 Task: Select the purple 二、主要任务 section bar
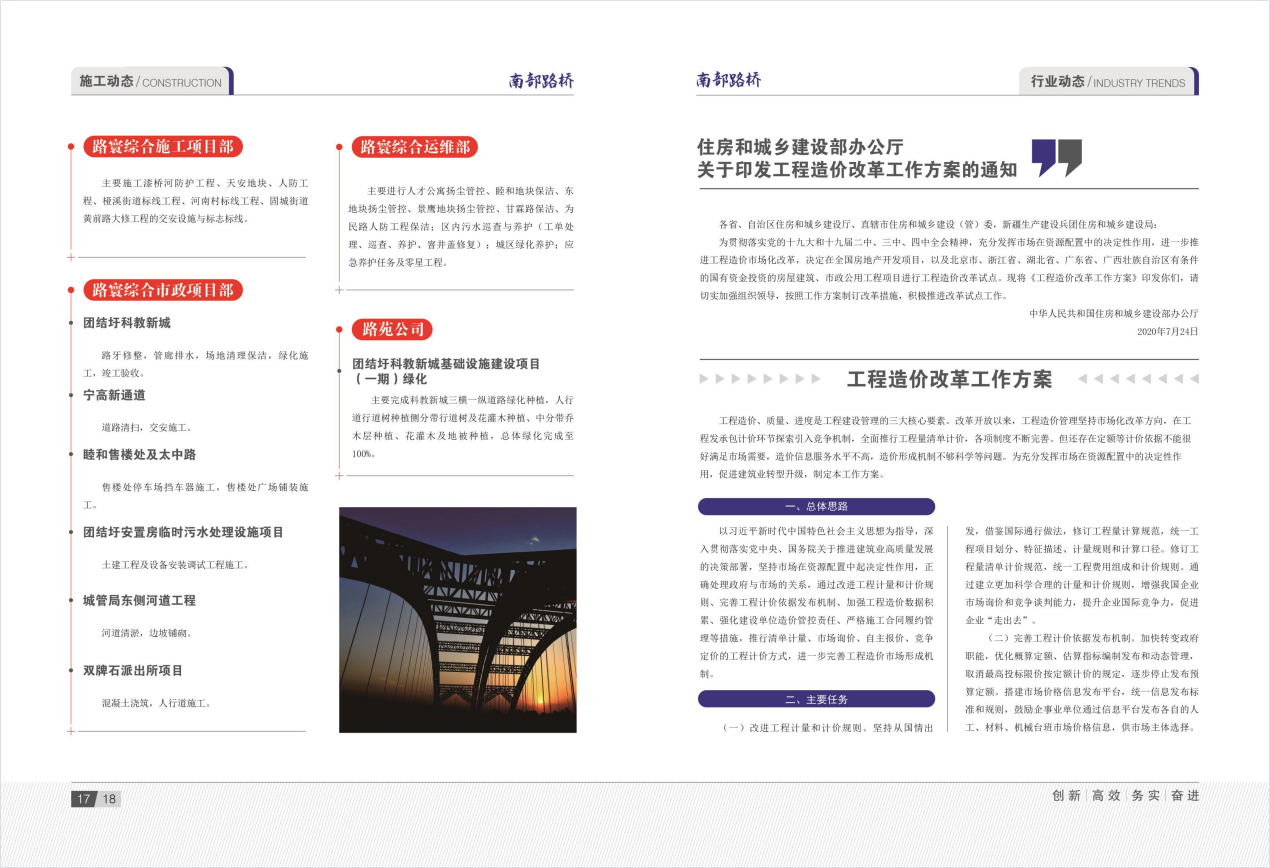816,699
